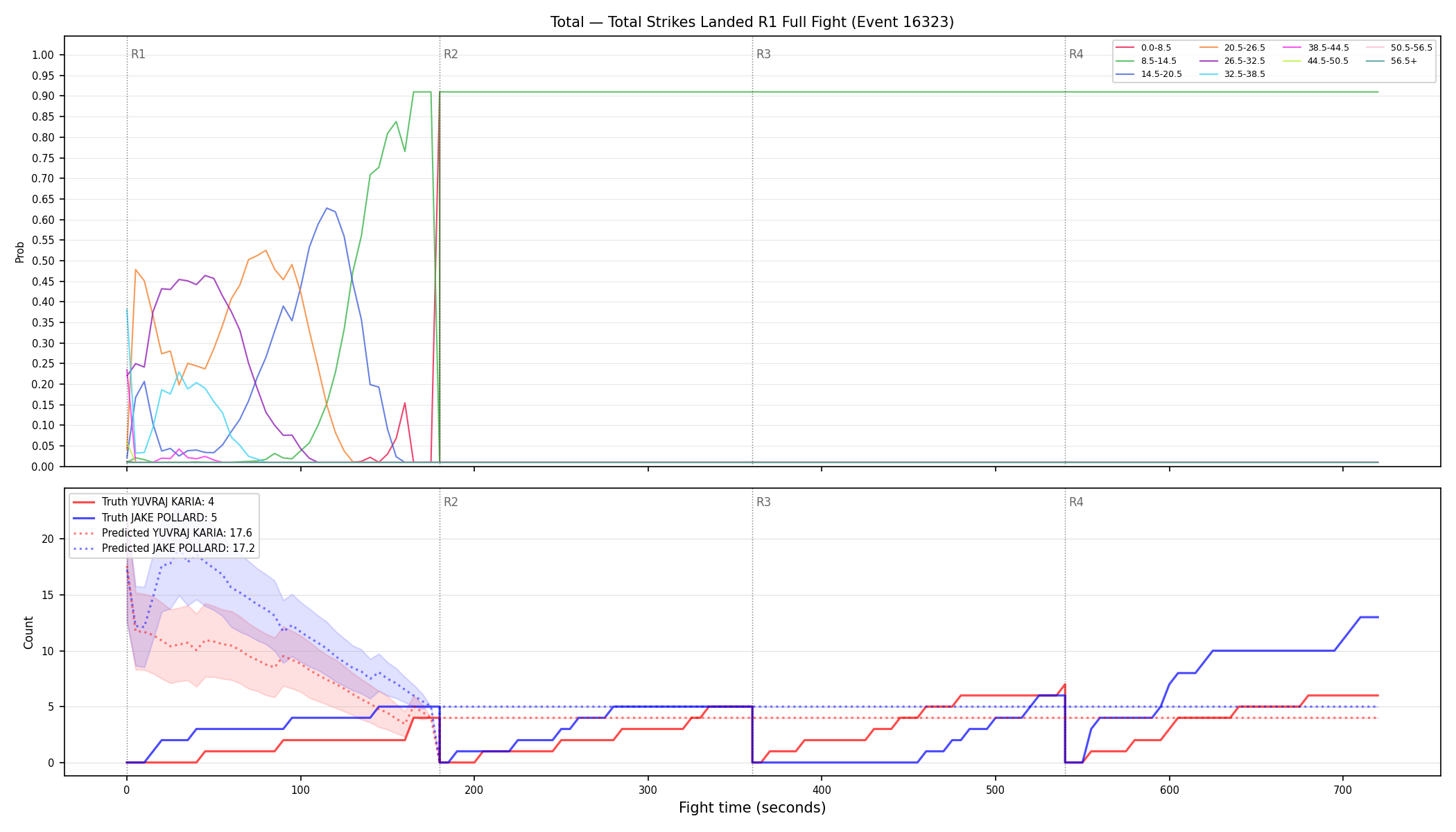
Task: Click the R3 round label in probability chart
Action: click(x=763, y=54)
